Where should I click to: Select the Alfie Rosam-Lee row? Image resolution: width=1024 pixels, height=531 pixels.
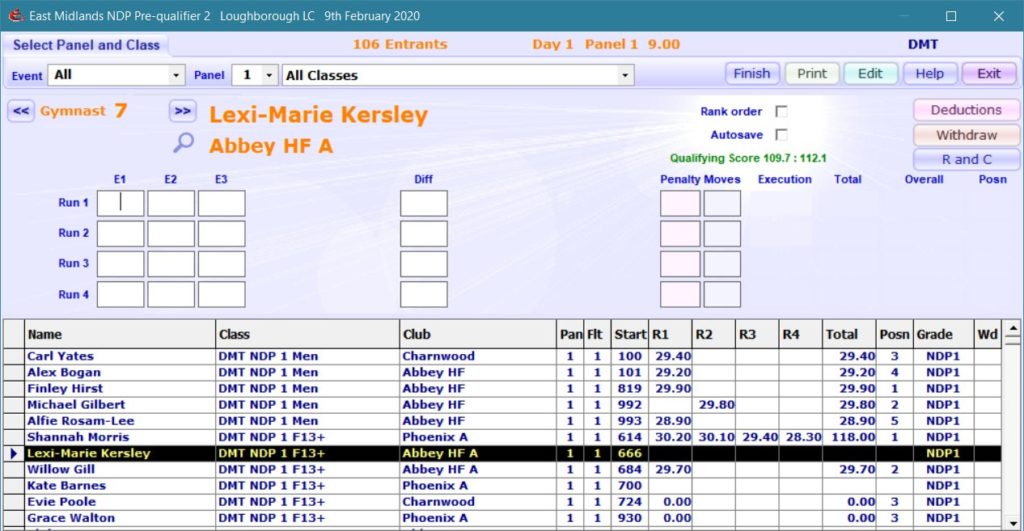point(503,421)
